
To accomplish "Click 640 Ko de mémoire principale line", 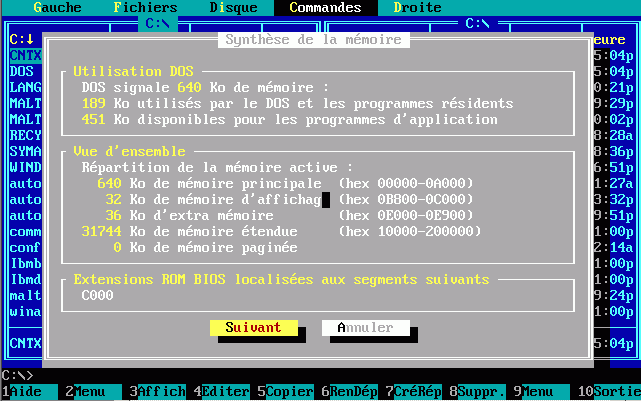I will [285, 183].
